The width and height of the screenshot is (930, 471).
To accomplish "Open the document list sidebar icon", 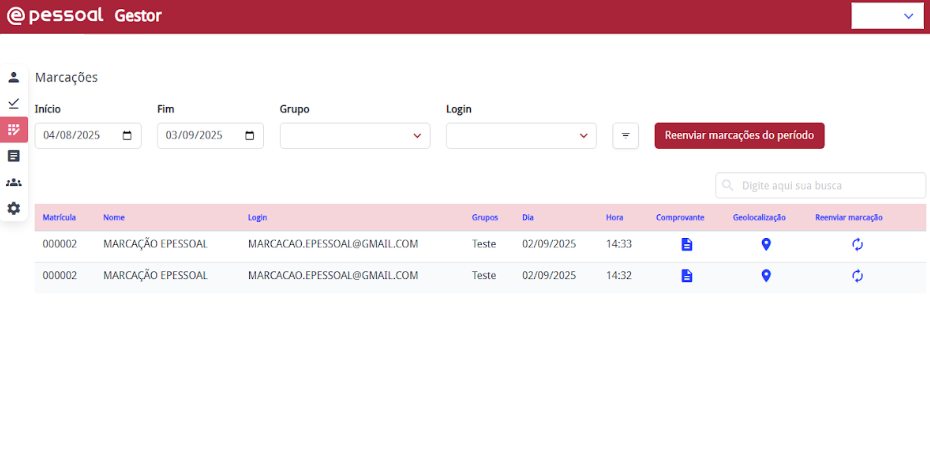I will point(14,156).
